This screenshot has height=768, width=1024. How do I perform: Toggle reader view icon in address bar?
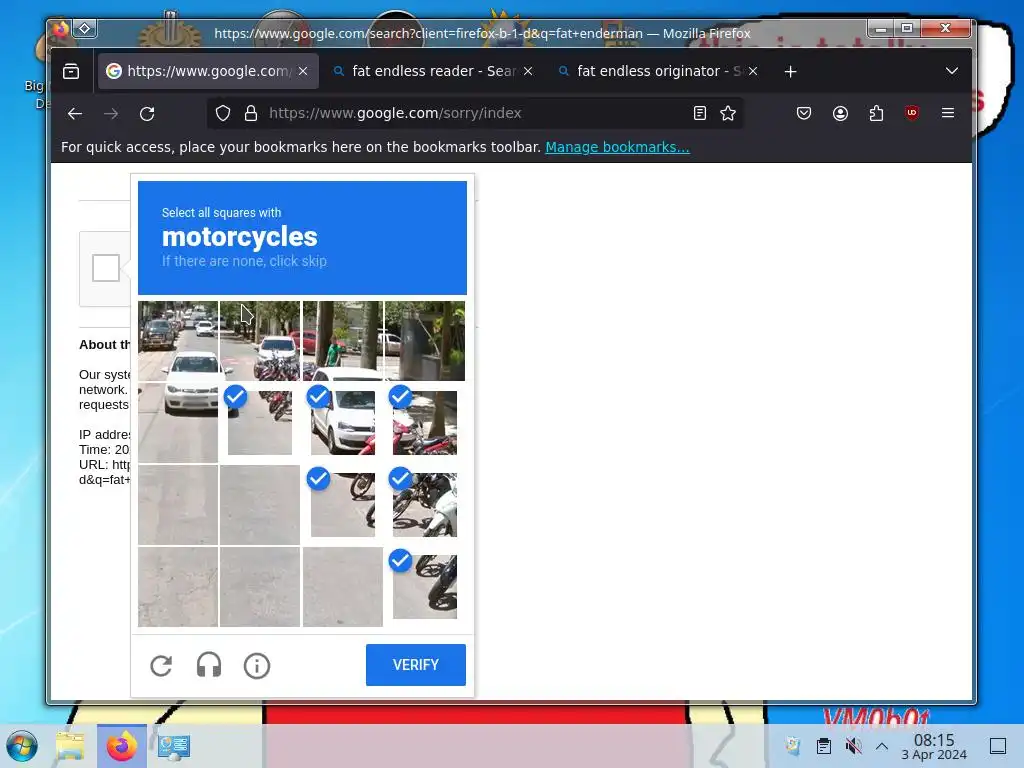699,114
